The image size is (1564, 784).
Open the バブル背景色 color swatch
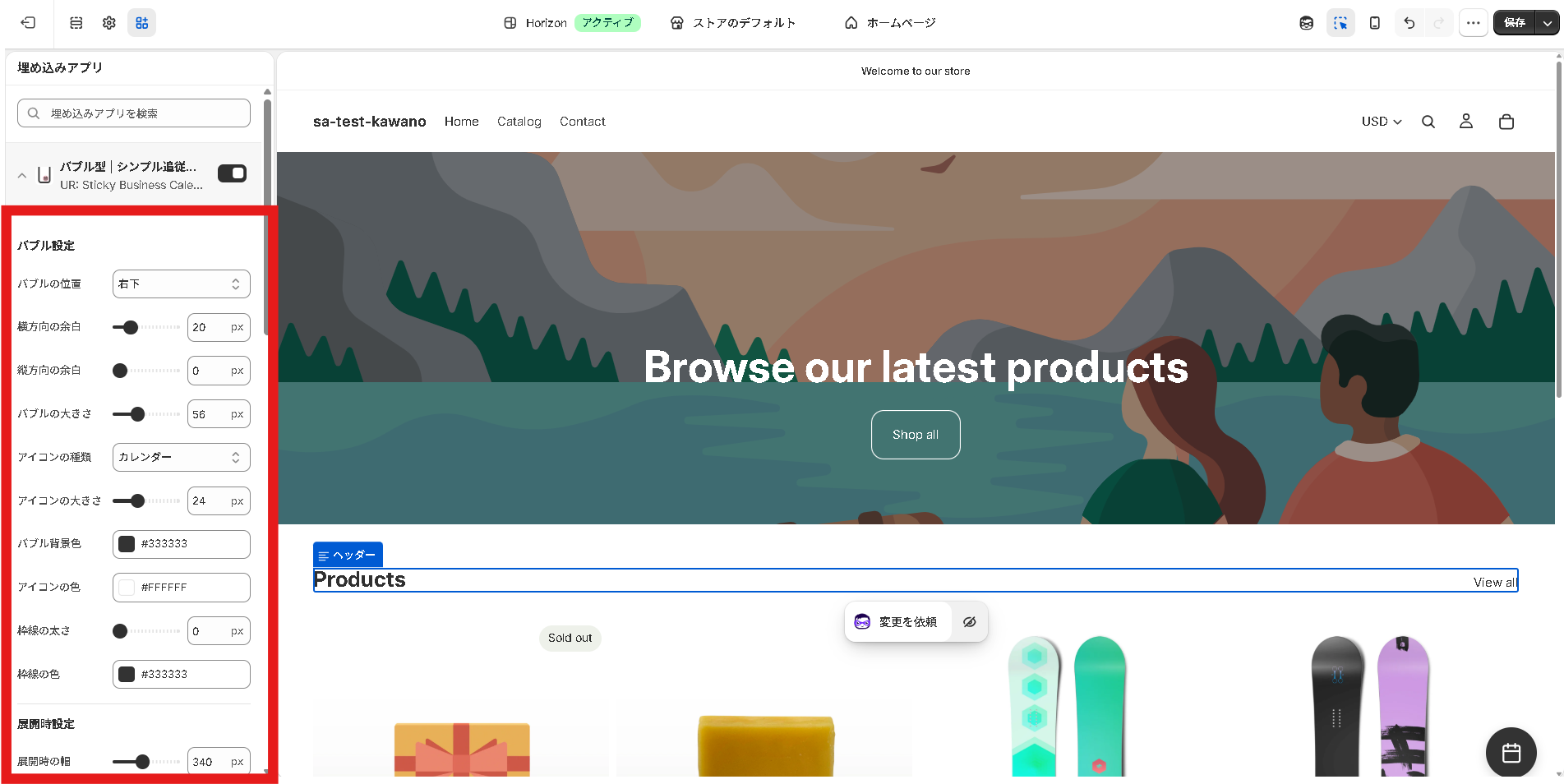(x=127, y=544)
